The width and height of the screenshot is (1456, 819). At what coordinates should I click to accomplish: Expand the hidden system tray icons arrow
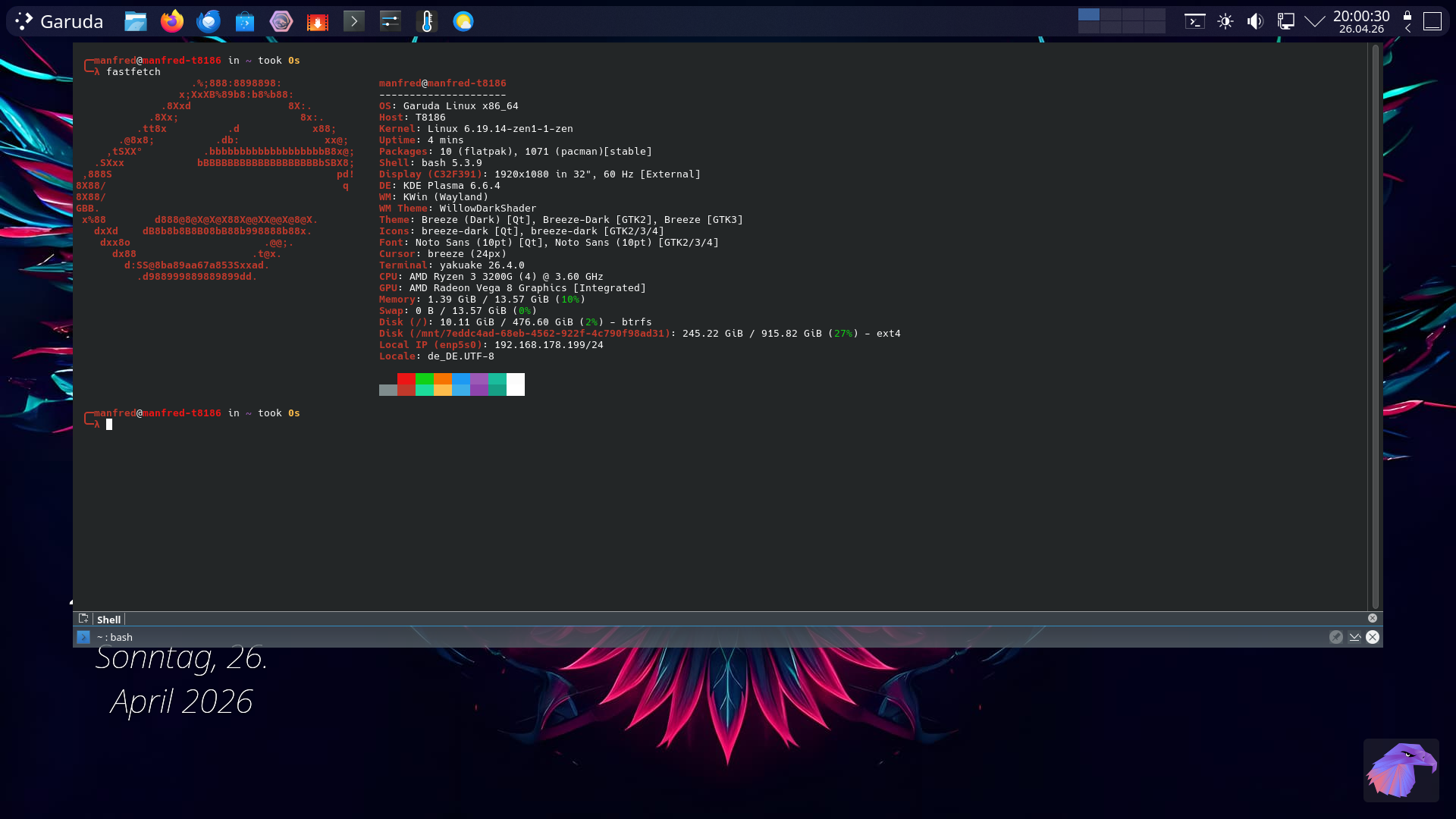click(1315, 21)
